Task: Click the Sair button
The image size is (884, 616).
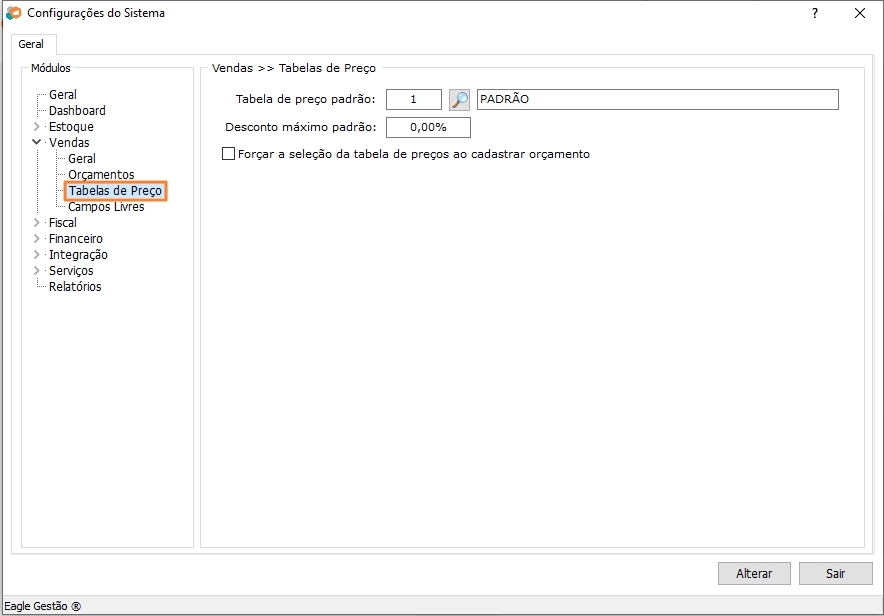Action: pyautogui.click(x=835, y=573)
